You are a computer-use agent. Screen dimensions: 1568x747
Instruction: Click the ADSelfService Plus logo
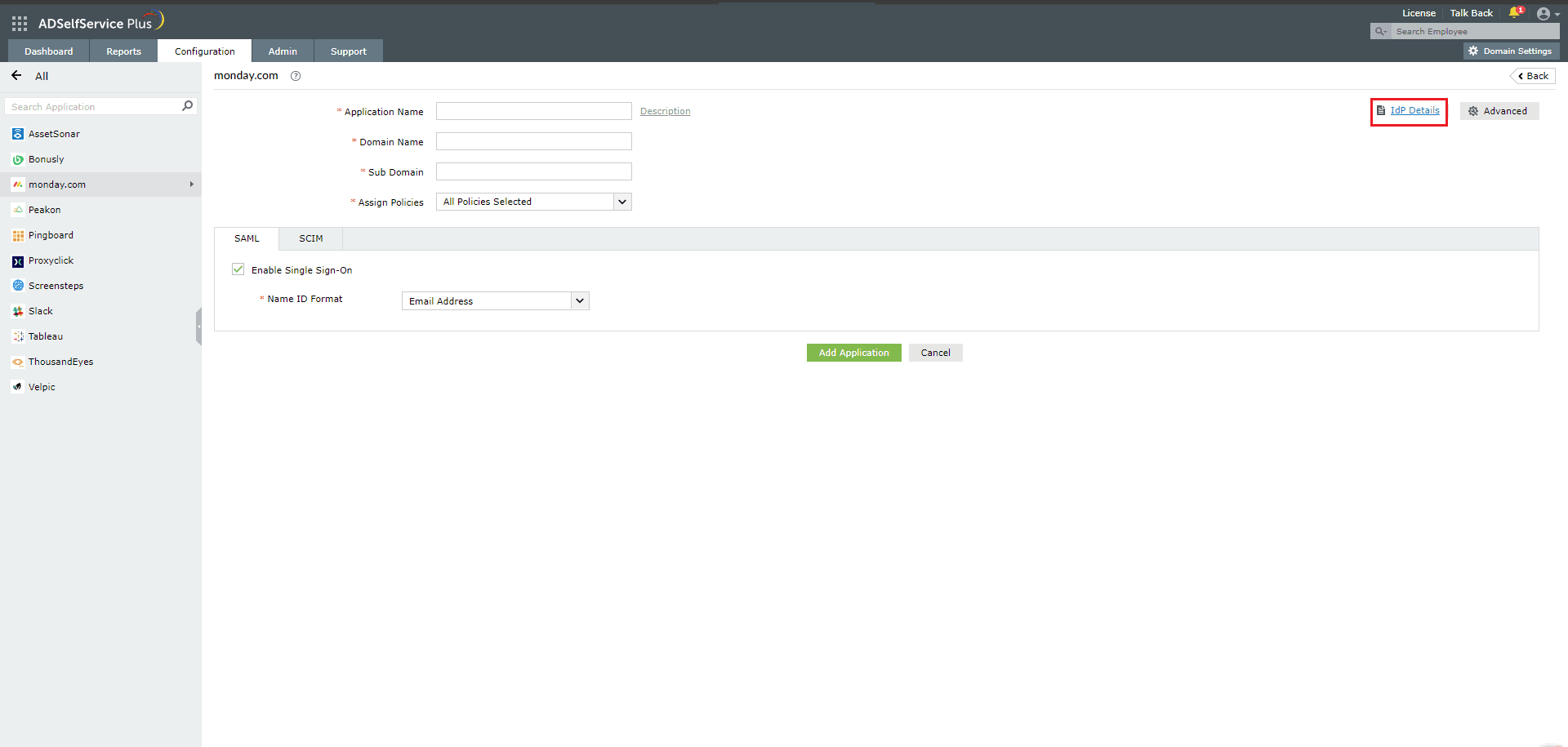click(101, 22)
